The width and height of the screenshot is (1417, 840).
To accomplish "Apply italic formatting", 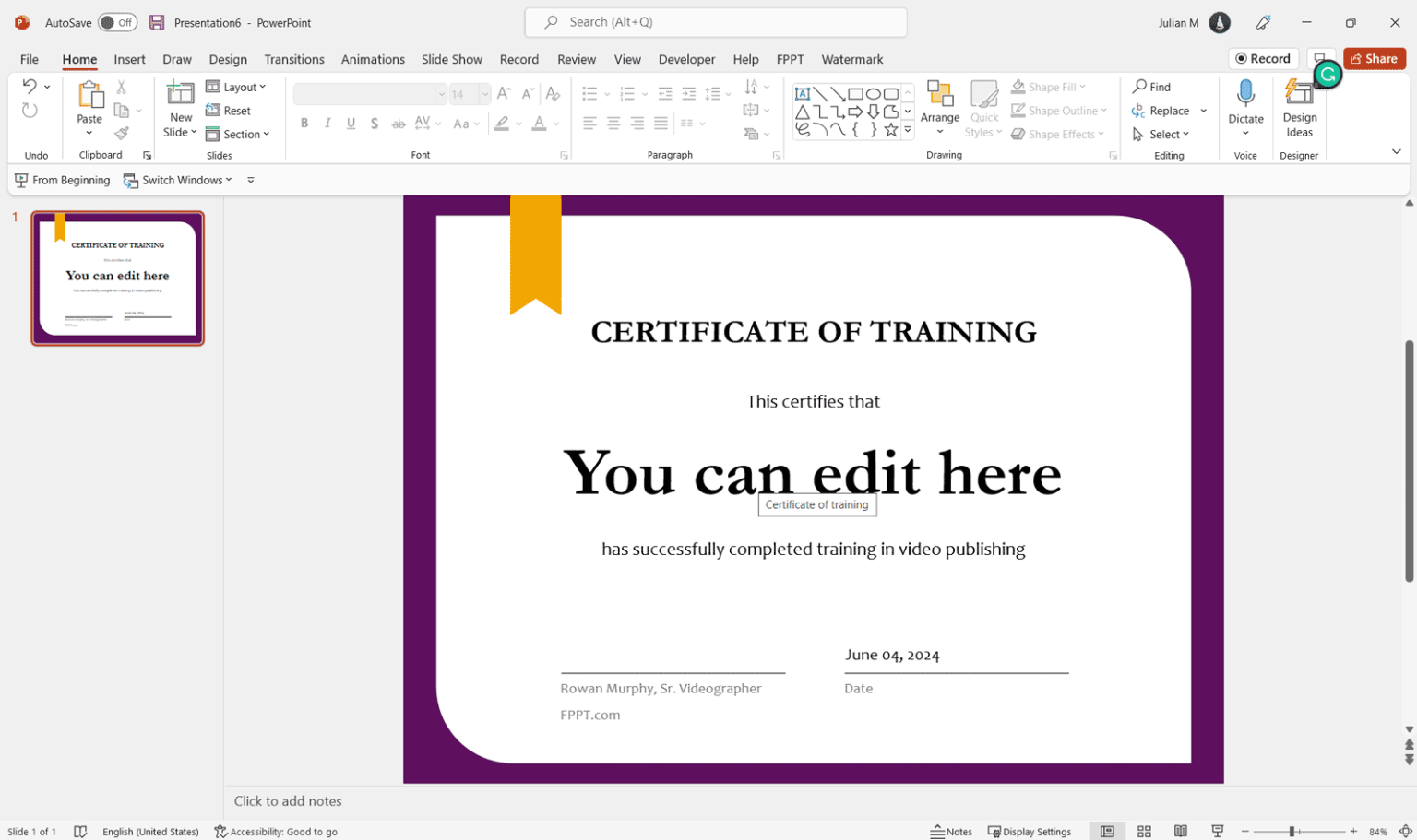I will (x=327, y=123).
